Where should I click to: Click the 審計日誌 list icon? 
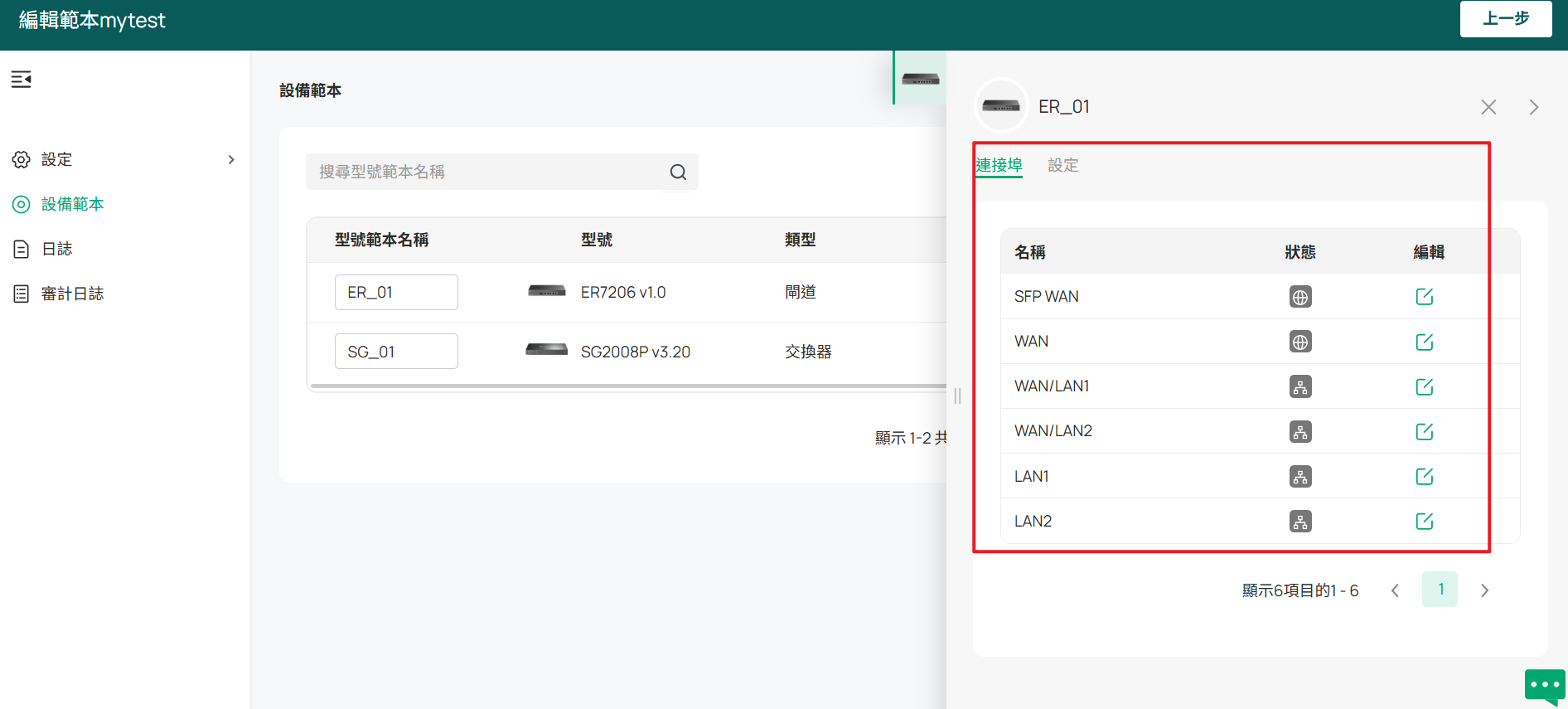[22, 294]
